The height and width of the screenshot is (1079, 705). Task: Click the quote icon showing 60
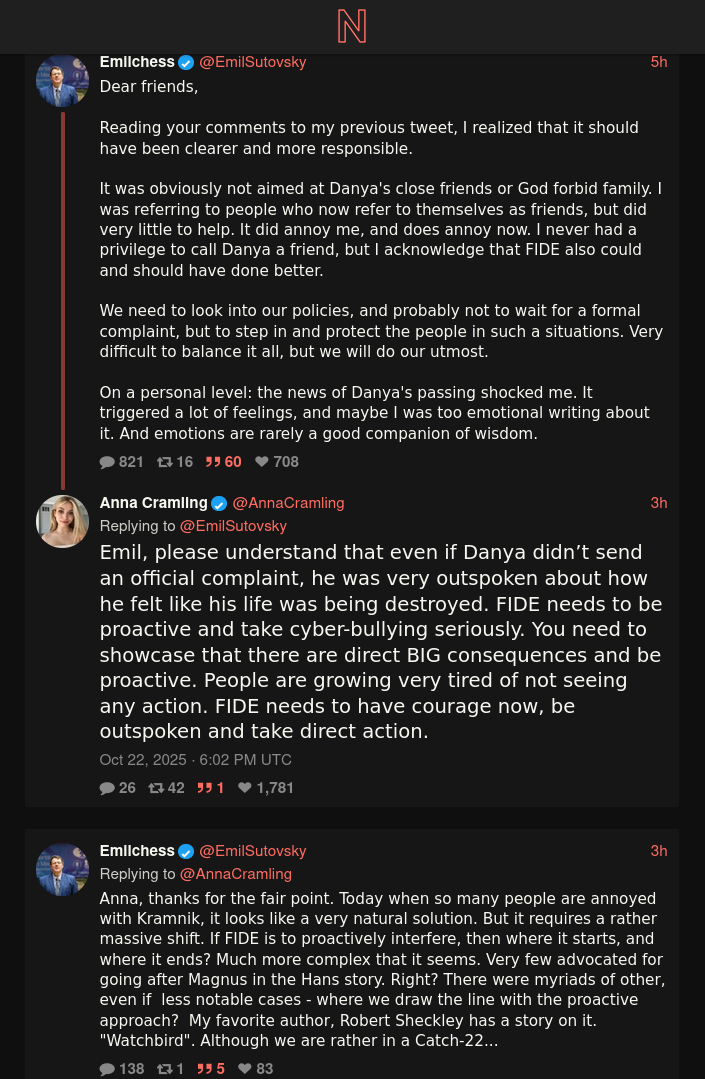[x=213, y=462]
